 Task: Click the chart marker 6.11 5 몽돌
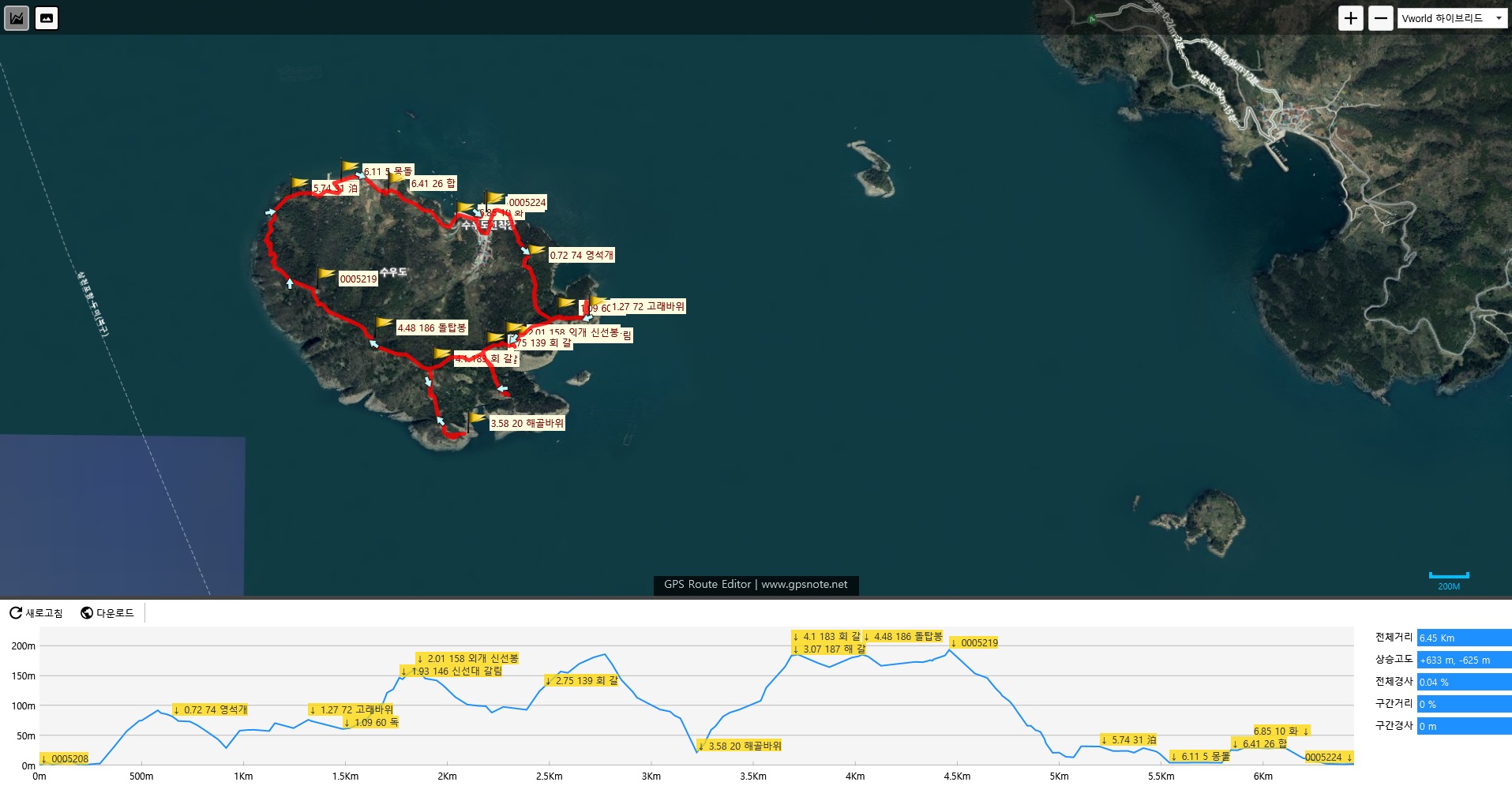click(1201, 756)
